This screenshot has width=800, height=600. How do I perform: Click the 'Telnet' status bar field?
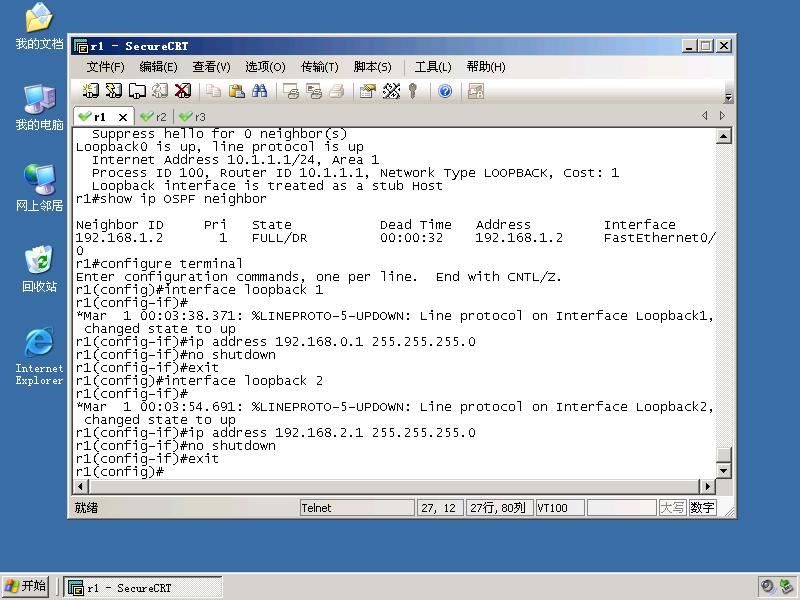(357, 508)
